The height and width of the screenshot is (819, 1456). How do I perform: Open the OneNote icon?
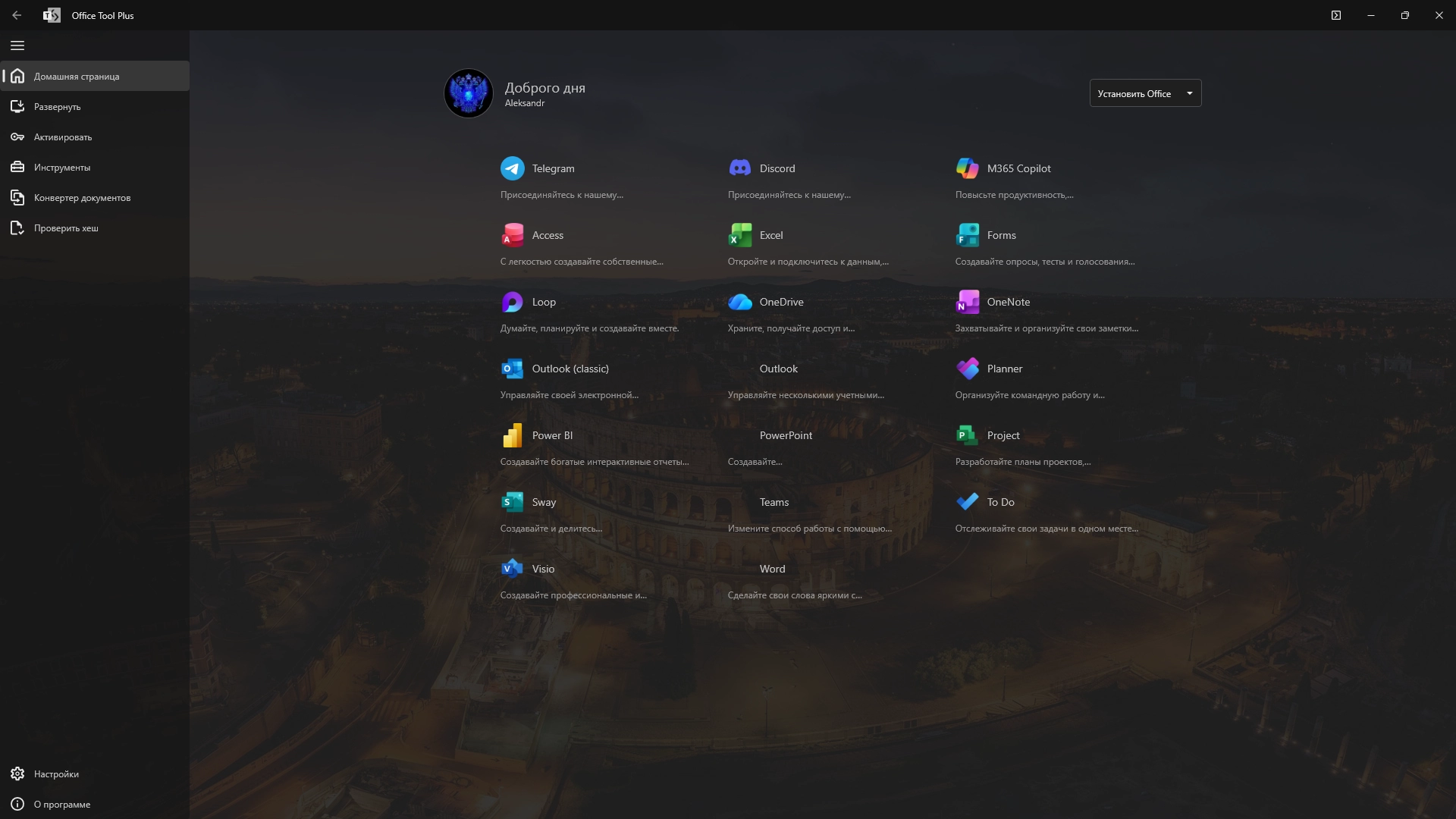pos(968,302)
